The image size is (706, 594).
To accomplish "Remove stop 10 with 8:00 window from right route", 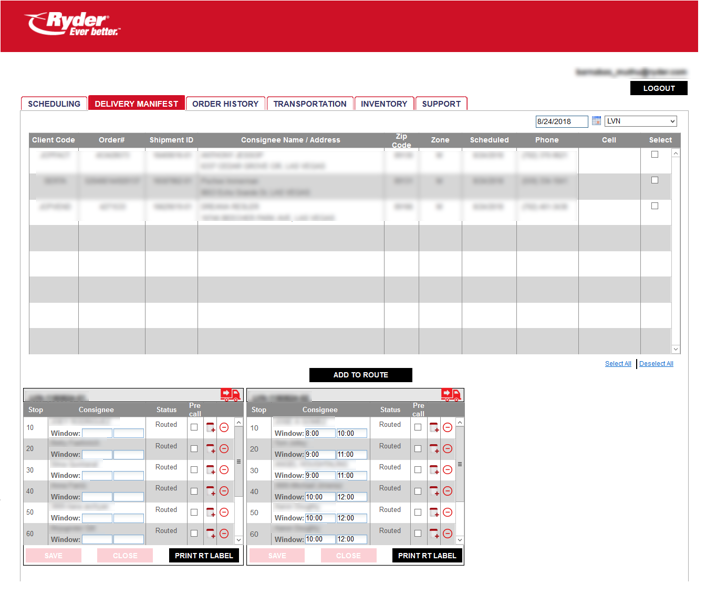I will (447, 427).
